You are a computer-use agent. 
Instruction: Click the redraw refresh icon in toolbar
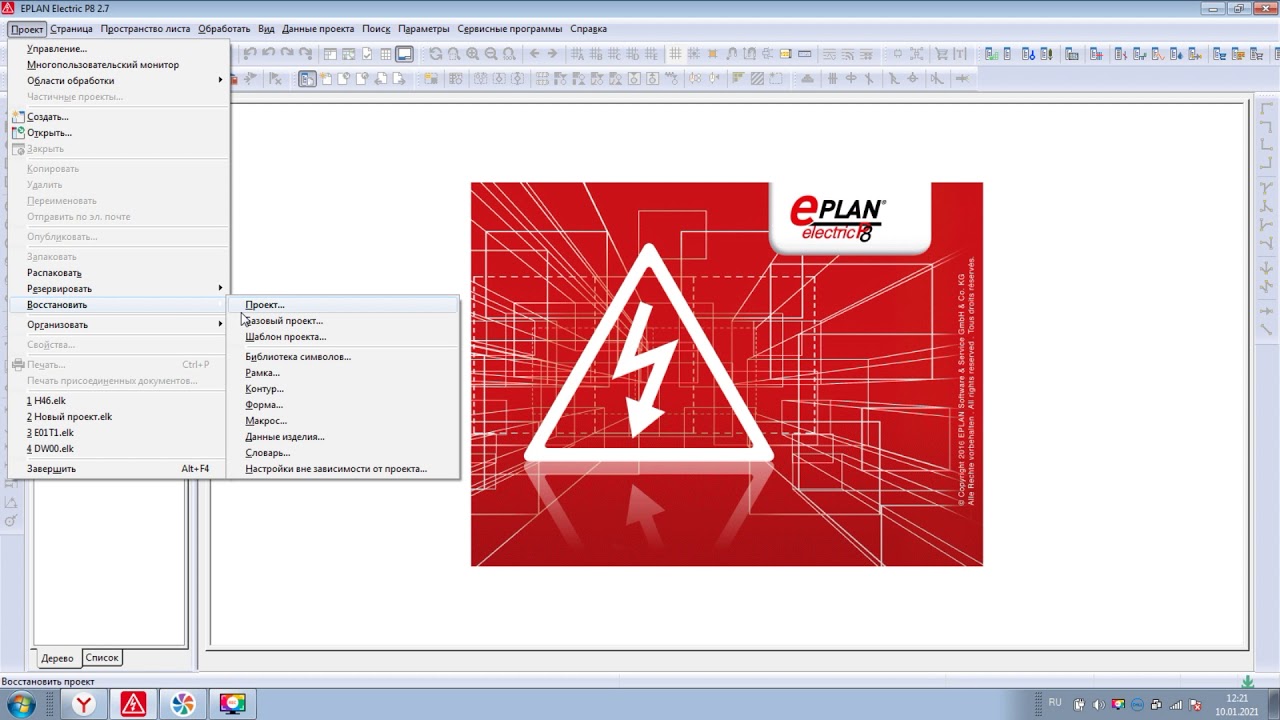pos(435,54)
